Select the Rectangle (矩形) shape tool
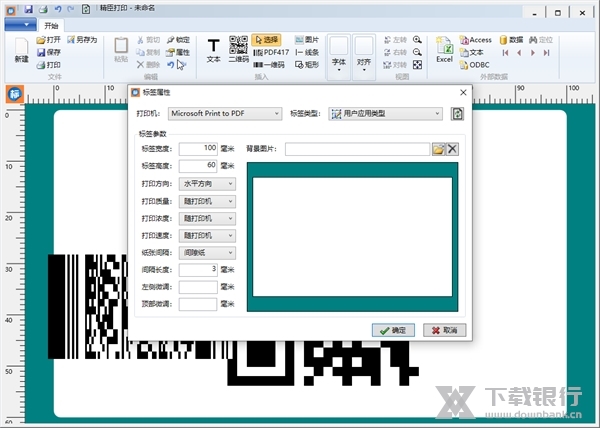The height and width of the screenshot is (428, 600). pos(307,64)
